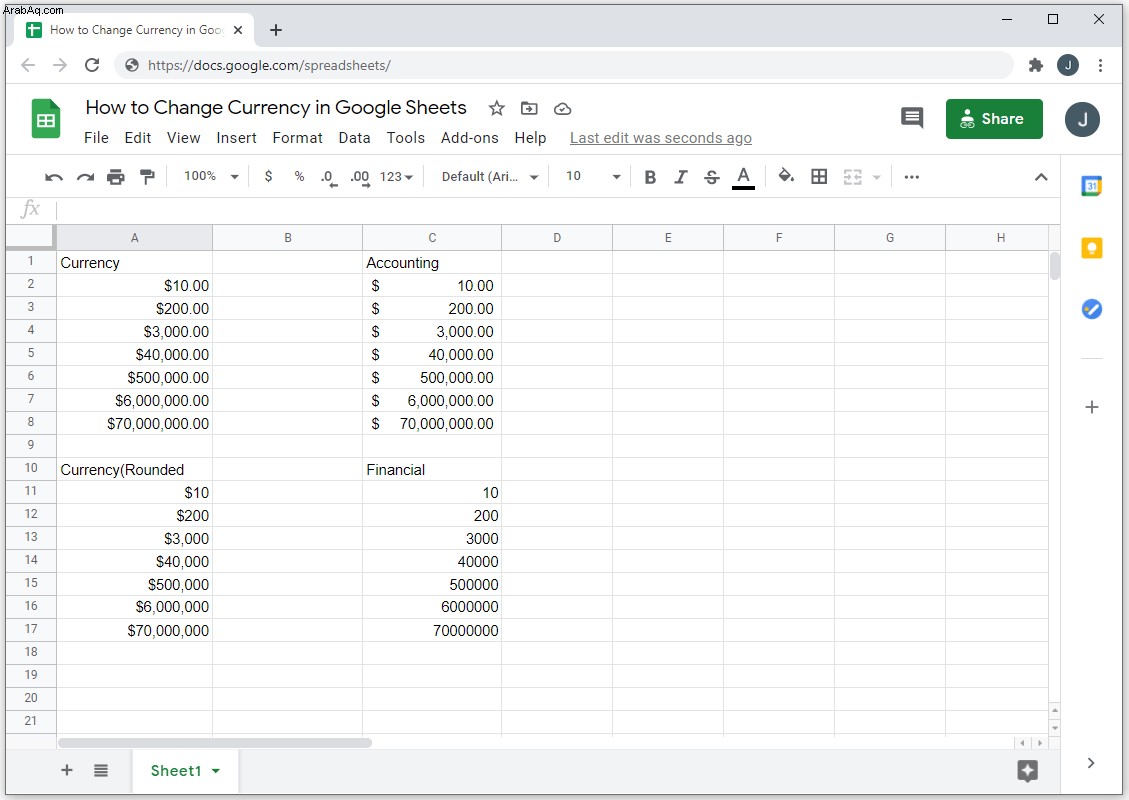This screenshot has width=1129, height=800.
Task: Open the toolbar More options (three dots)
Action: [x=912, y=177]
